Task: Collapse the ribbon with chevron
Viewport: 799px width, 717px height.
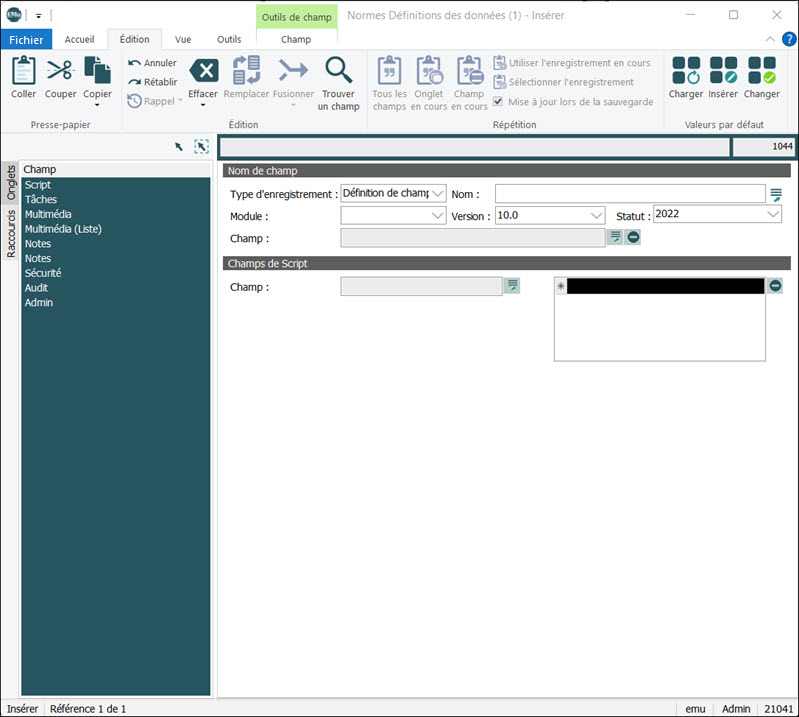Action: pyautogui.click(x=770, y=39)
